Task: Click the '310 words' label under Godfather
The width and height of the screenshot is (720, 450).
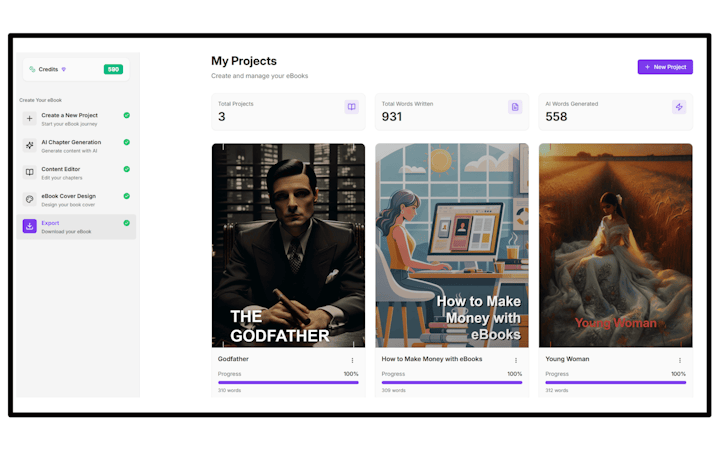Action: click(x=229, y=390)
